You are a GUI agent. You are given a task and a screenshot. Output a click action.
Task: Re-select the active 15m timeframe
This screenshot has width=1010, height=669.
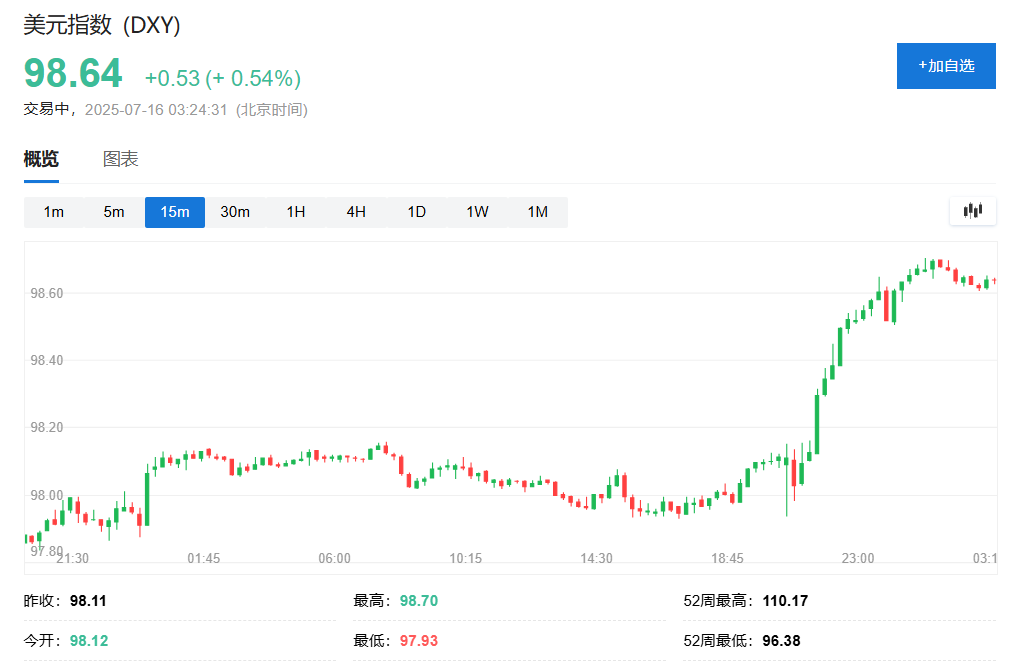click(174, 212)
